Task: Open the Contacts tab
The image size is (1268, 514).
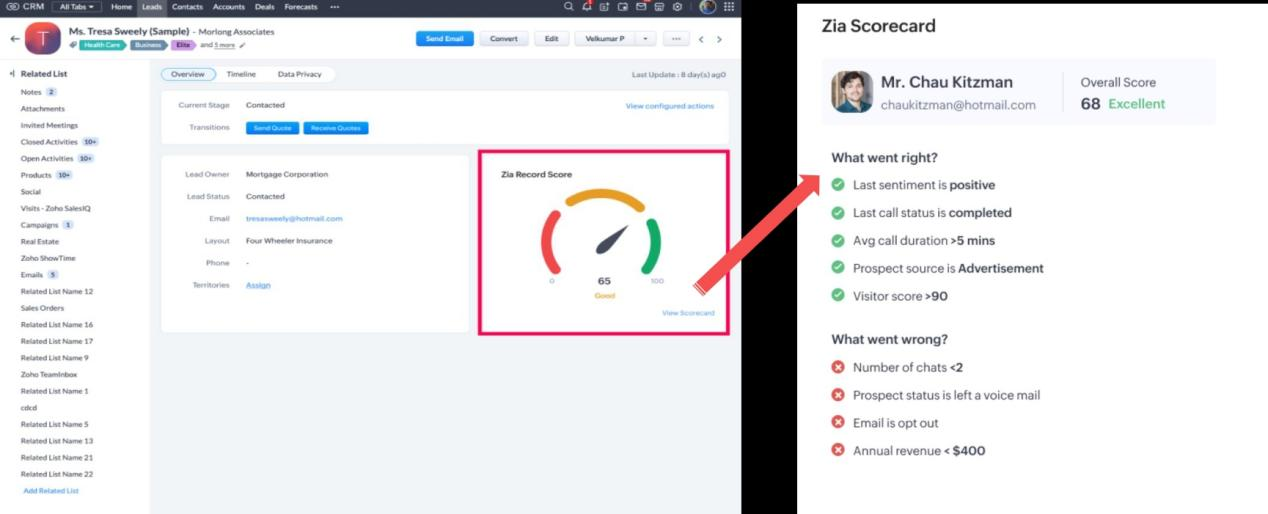Action: tap(187, 7)
